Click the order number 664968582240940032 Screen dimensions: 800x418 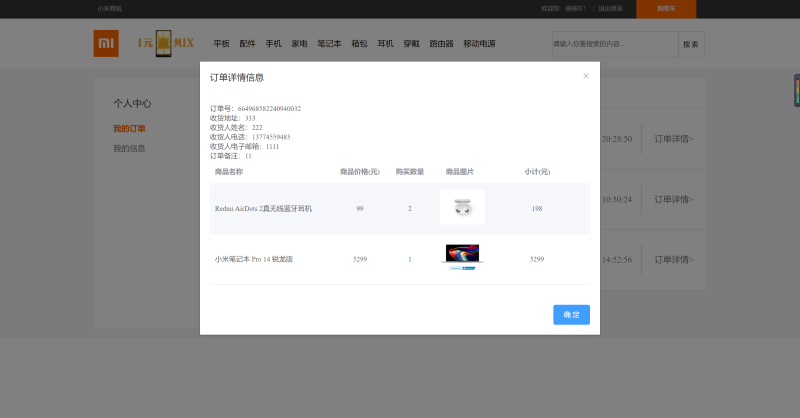click(x=269, y=109)
